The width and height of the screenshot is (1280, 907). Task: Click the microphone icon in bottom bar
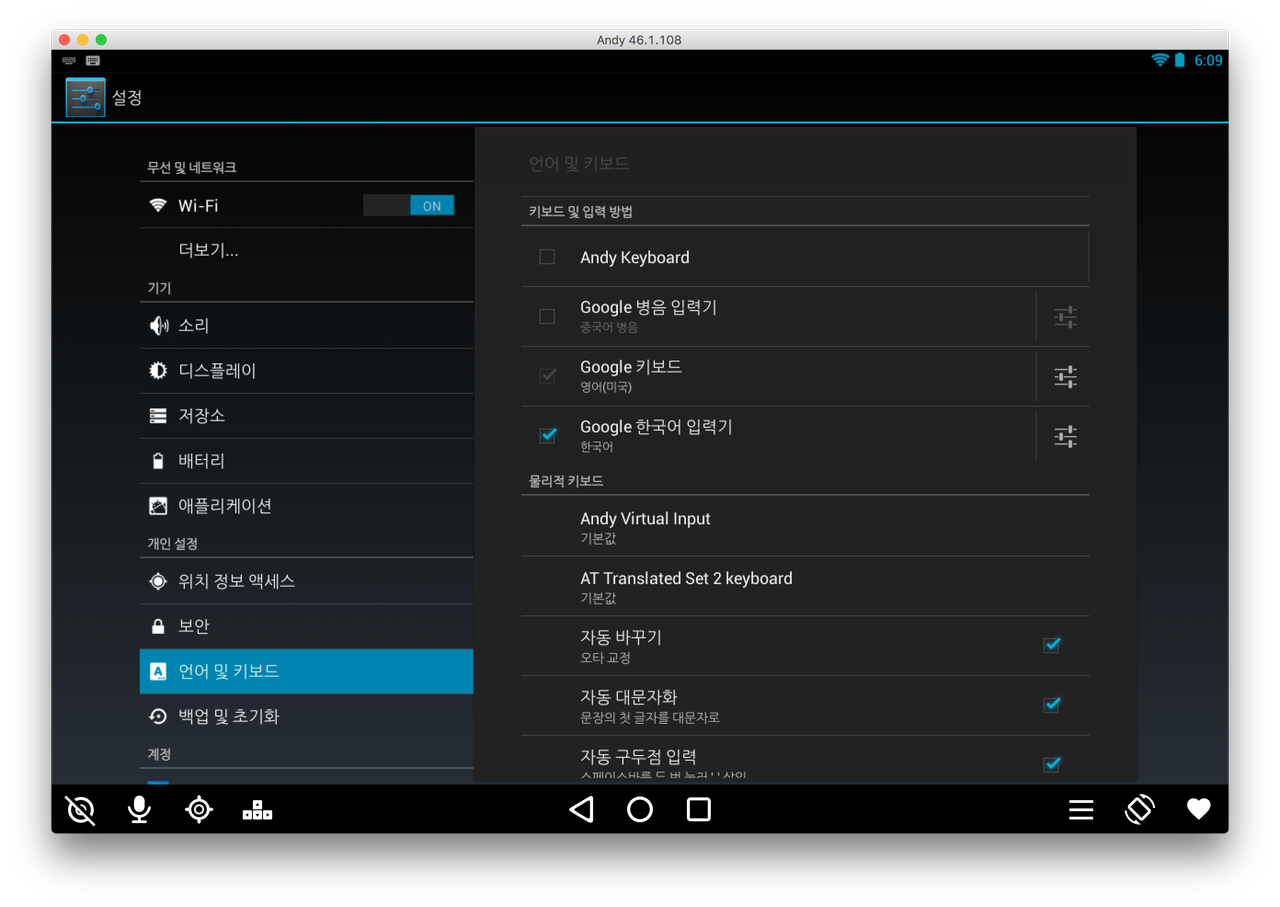[140, 809]
